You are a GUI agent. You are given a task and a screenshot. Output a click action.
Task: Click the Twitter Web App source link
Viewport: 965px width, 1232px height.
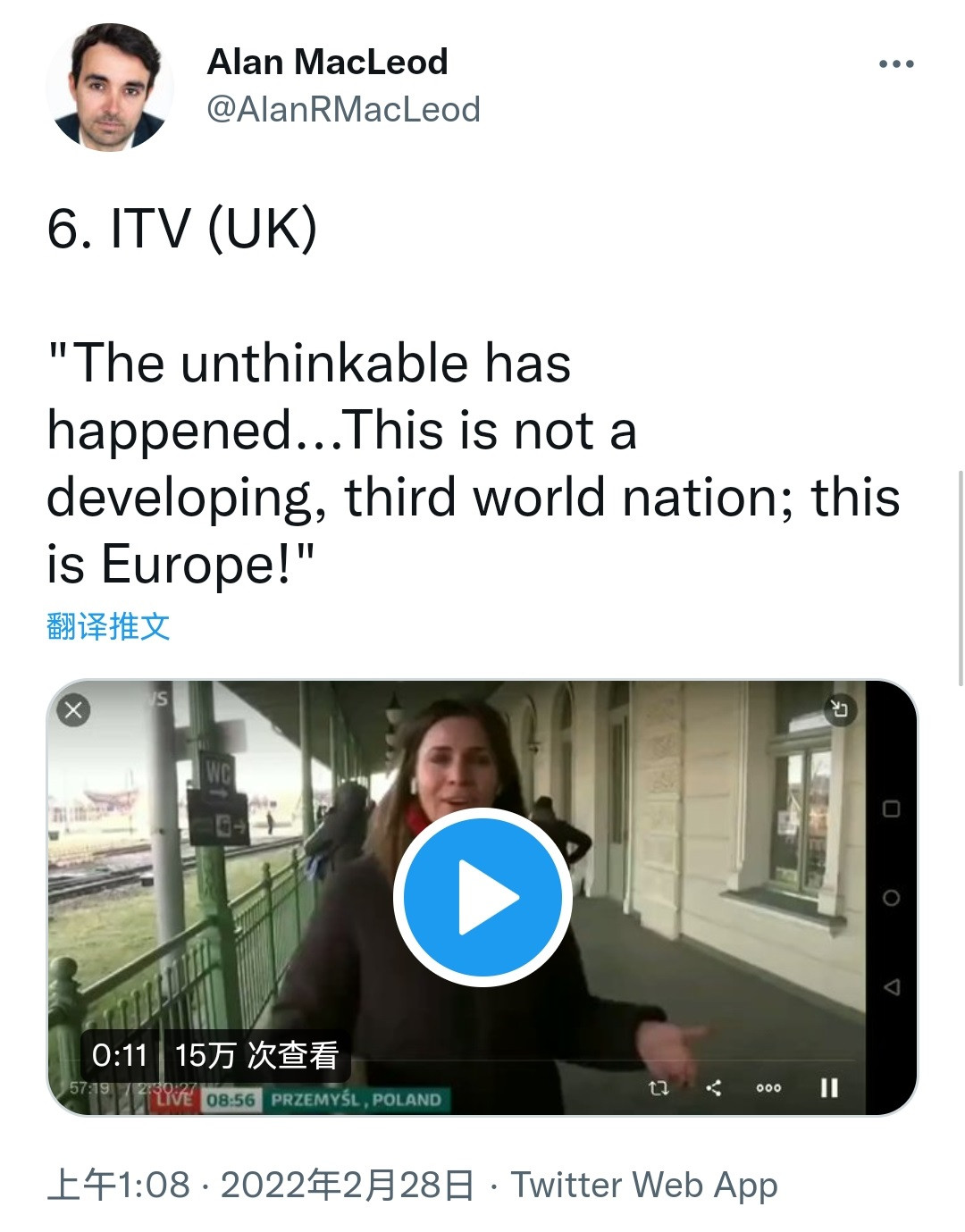coord(643,1186)
